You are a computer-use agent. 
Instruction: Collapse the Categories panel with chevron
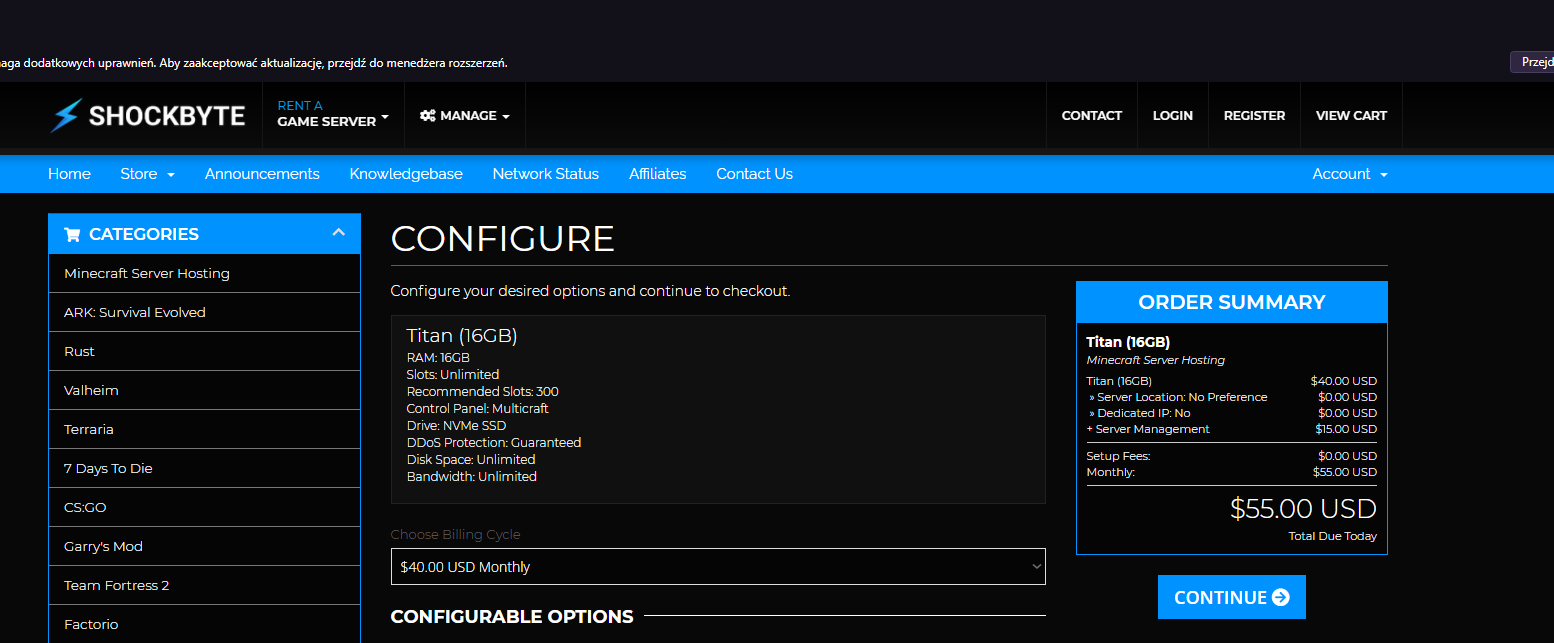[339, 233]
